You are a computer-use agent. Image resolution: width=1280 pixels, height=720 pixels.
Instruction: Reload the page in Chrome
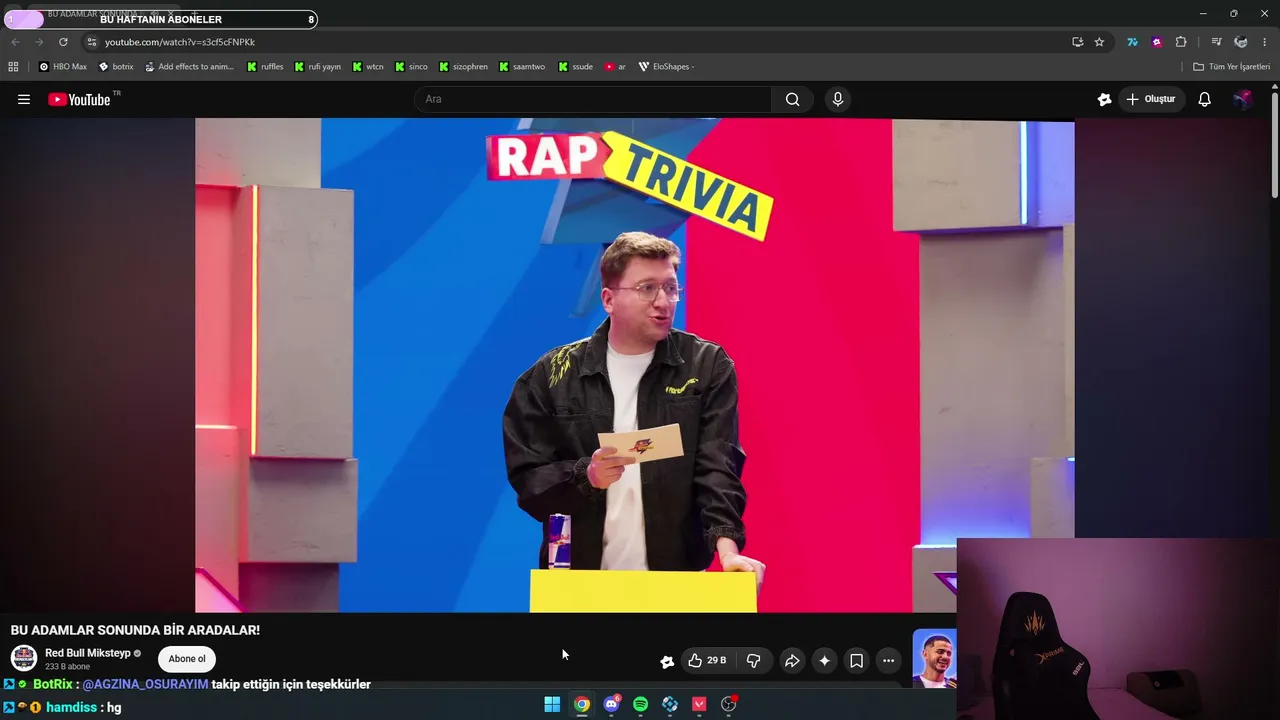[x=63, y=42]
